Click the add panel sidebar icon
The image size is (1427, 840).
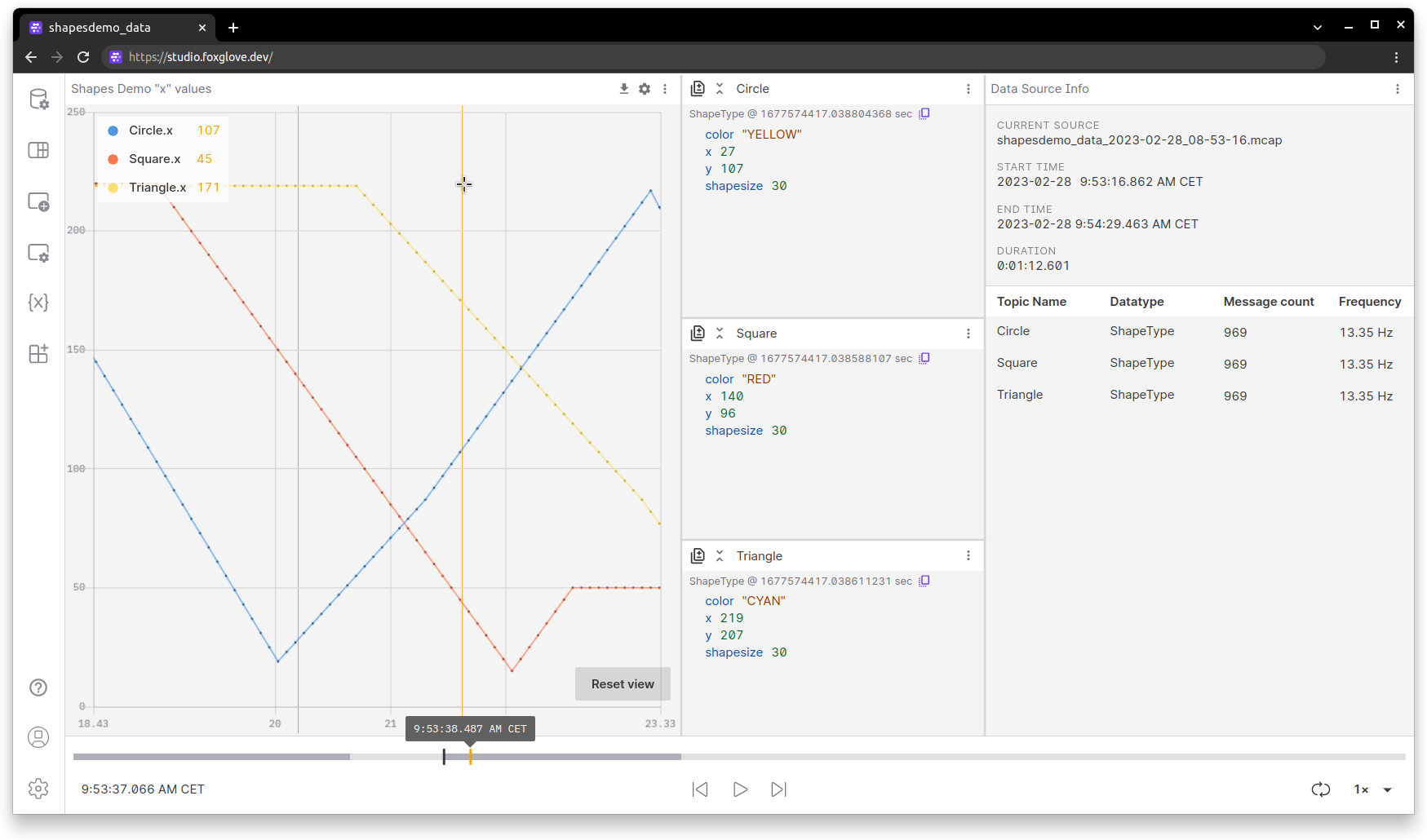pos(38,201)
